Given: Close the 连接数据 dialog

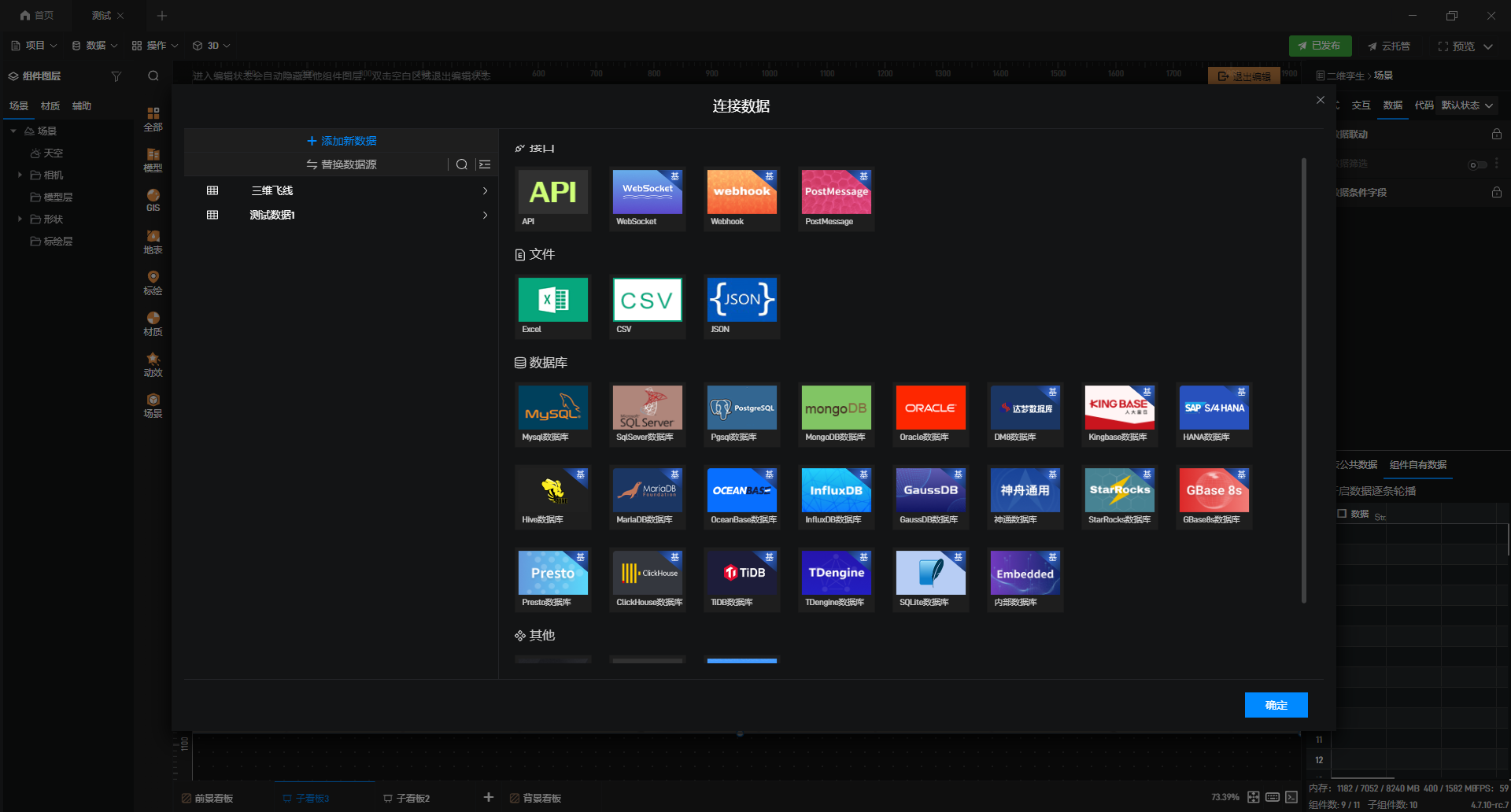Looking at the screenshot, I should tap(1321, 100).
